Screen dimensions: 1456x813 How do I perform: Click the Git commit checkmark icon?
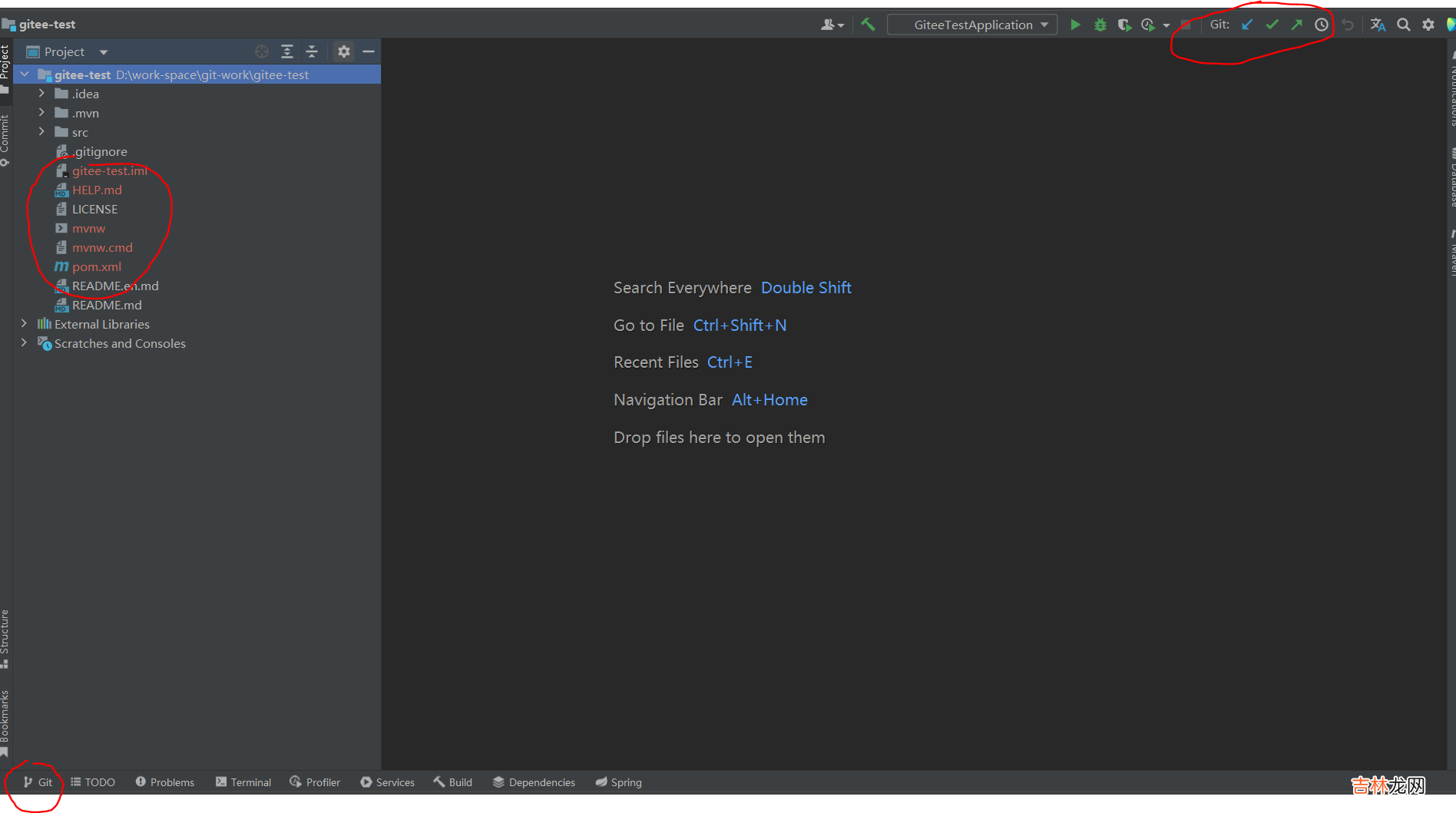(1272, 25)
